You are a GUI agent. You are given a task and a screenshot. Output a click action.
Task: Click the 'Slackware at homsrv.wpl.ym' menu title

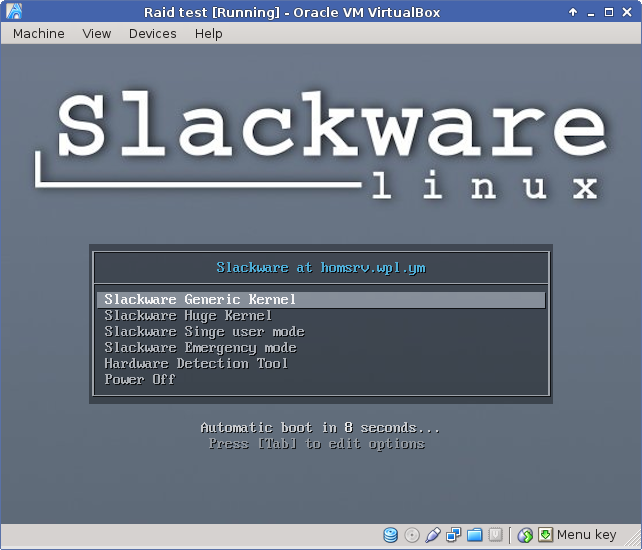321,268
